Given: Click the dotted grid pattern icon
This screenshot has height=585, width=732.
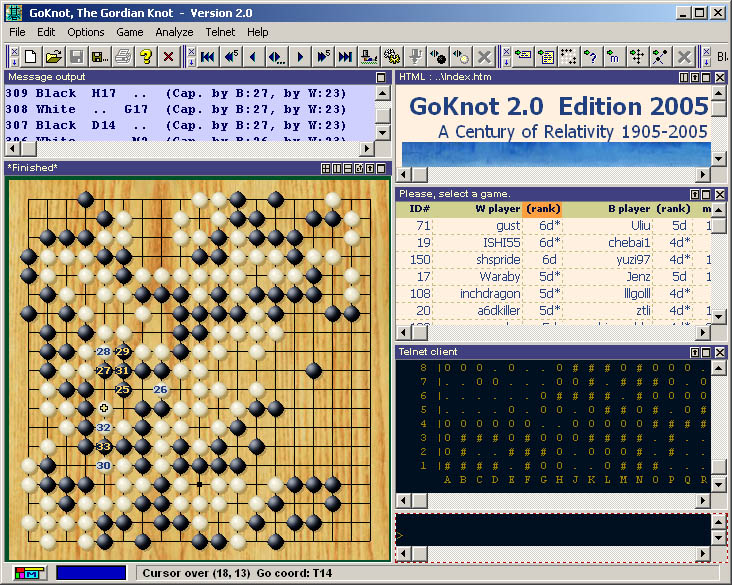Looking at the screenshot, I should tap(568, 57).
